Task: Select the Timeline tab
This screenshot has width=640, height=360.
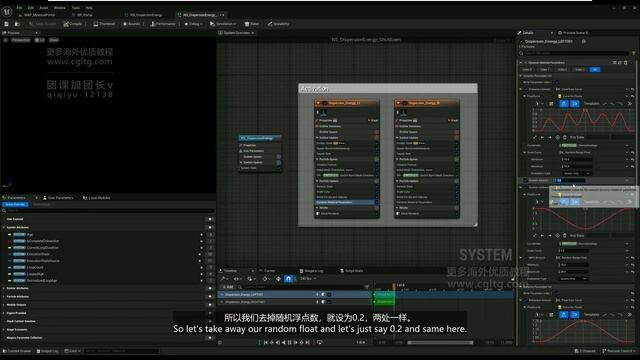Action: click(x=231, y=271)
